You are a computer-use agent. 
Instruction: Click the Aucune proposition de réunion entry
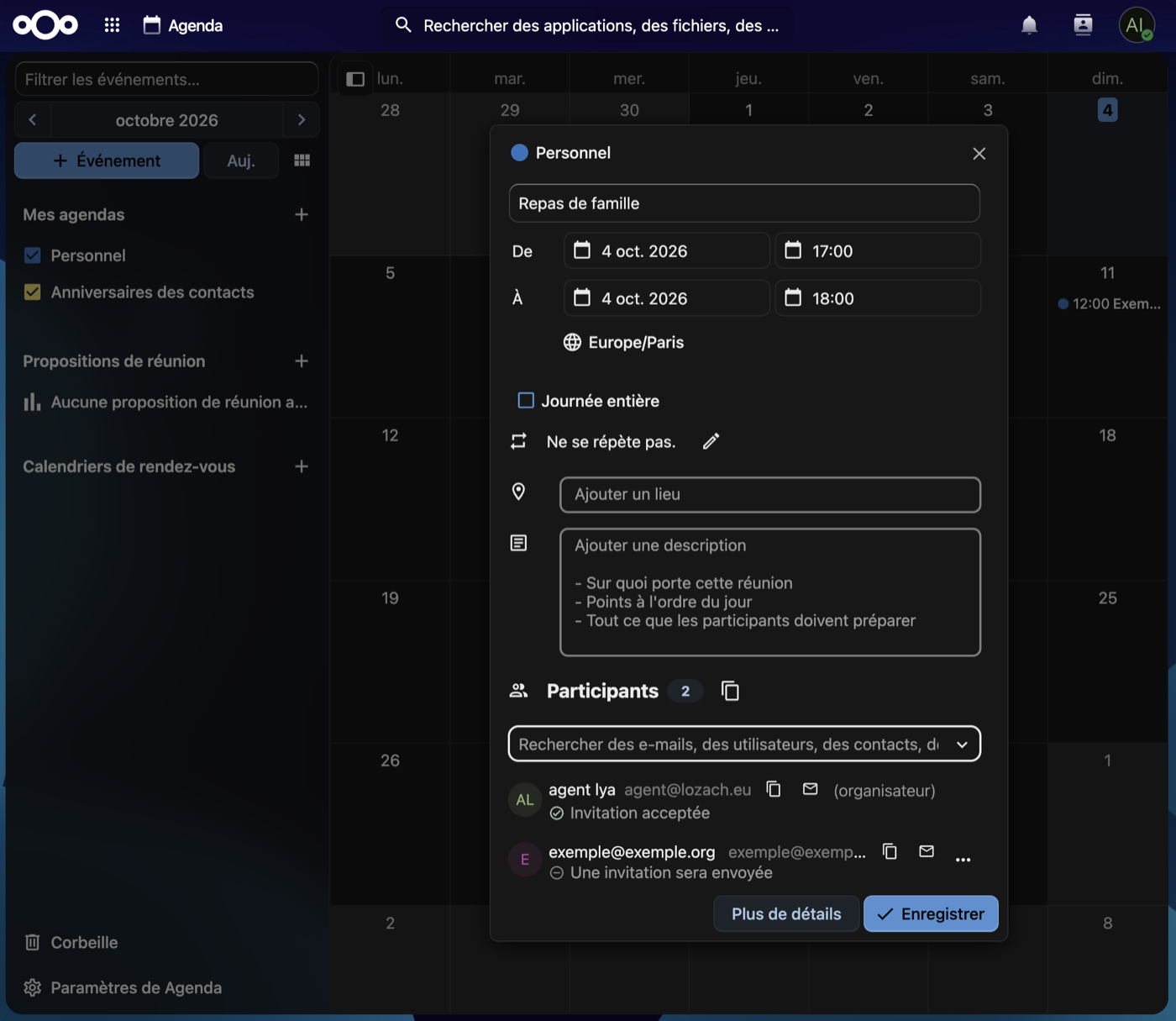[166, 402]
